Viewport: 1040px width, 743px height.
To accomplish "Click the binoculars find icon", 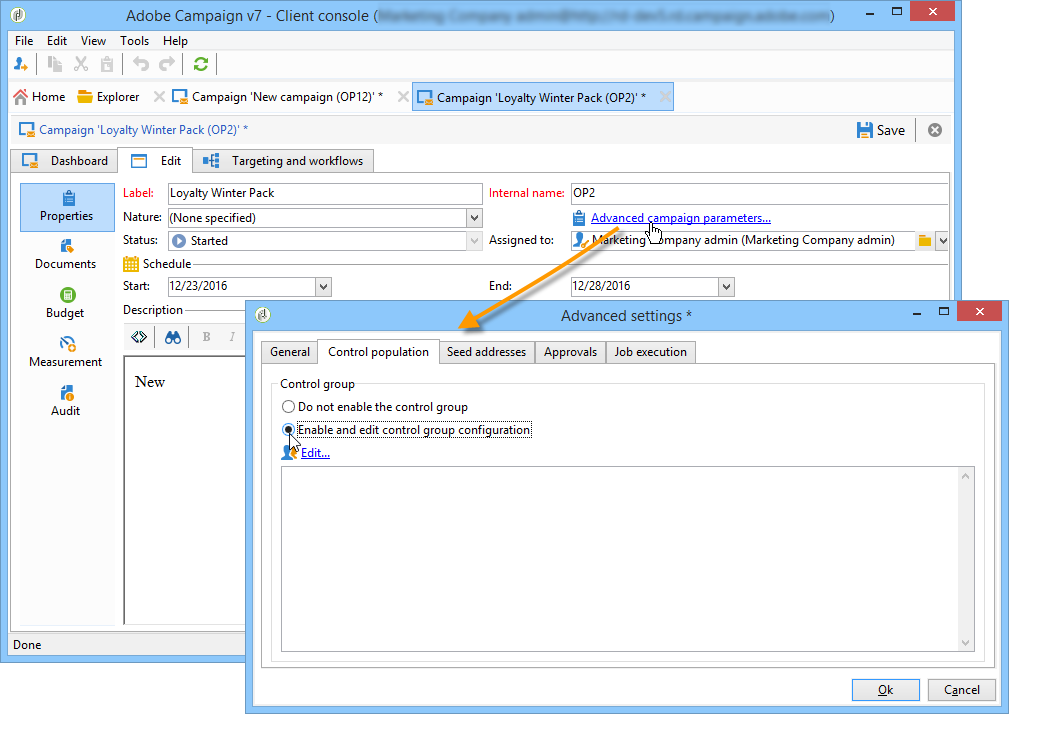I will coord(172,337).
